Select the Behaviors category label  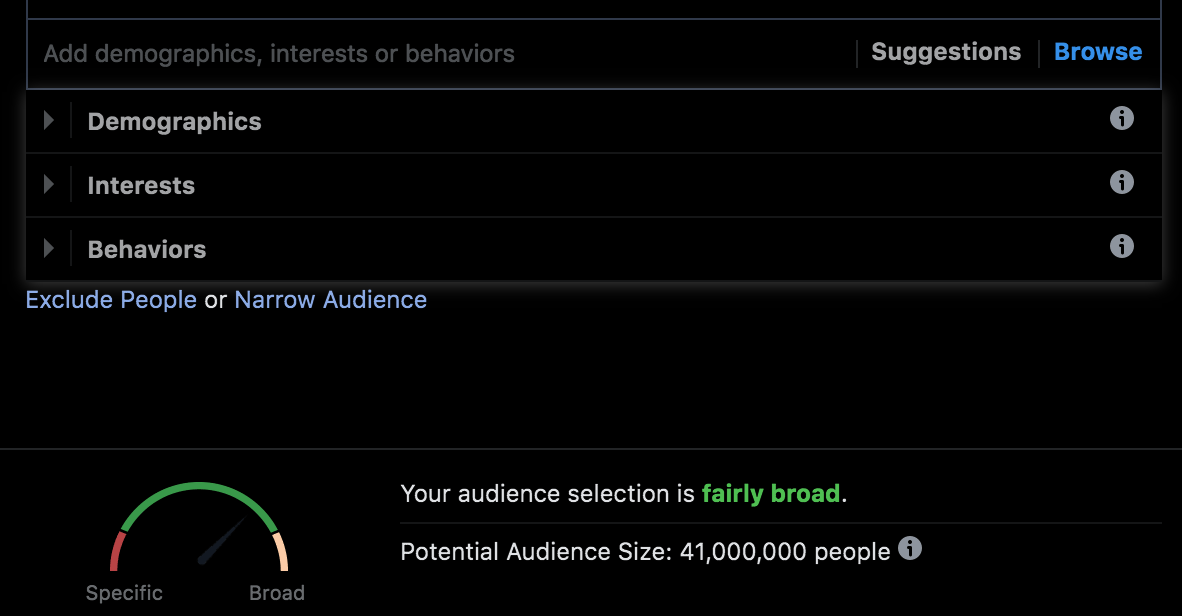147,250
